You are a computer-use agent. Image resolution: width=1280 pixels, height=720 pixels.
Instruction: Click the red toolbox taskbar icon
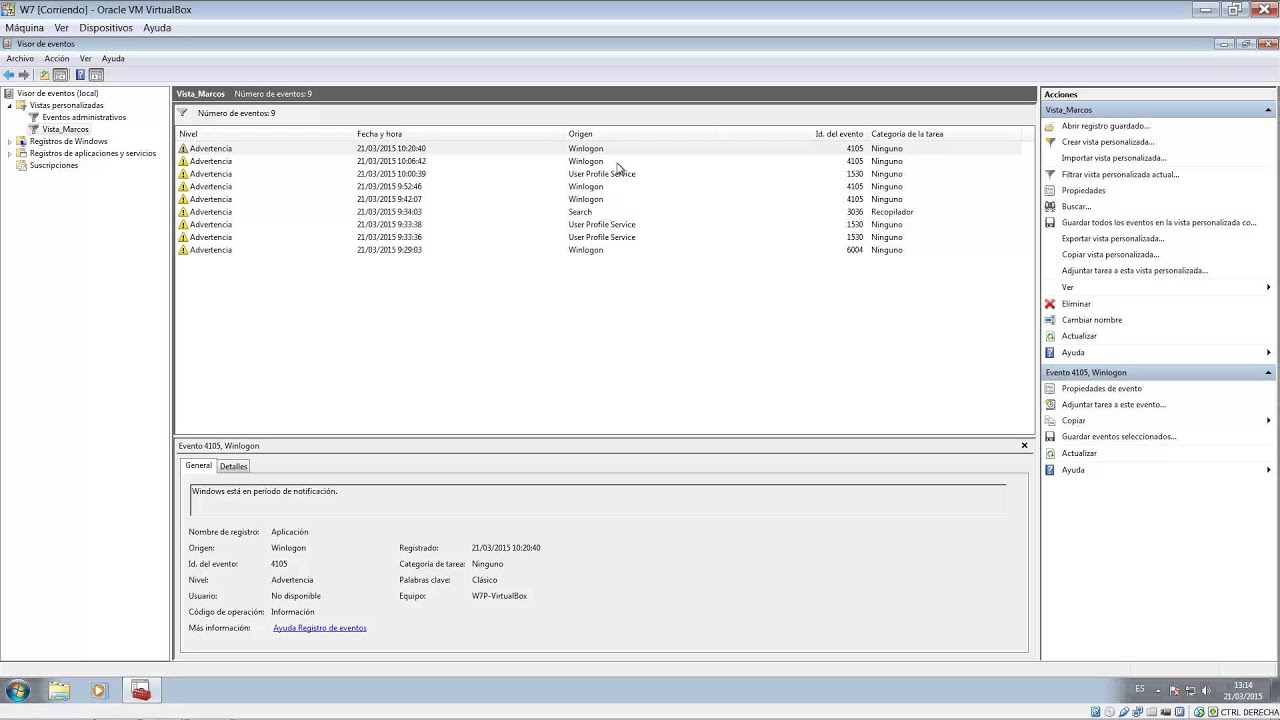[x=141, y=691]
